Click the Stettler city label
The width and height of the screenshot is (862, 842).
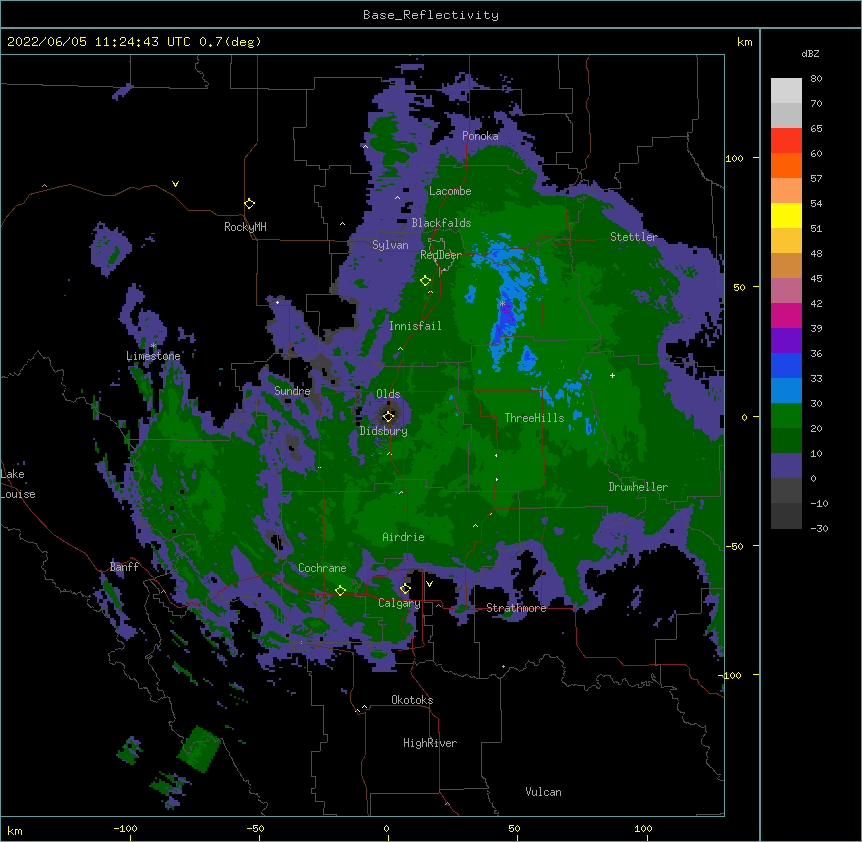point(634,237)
